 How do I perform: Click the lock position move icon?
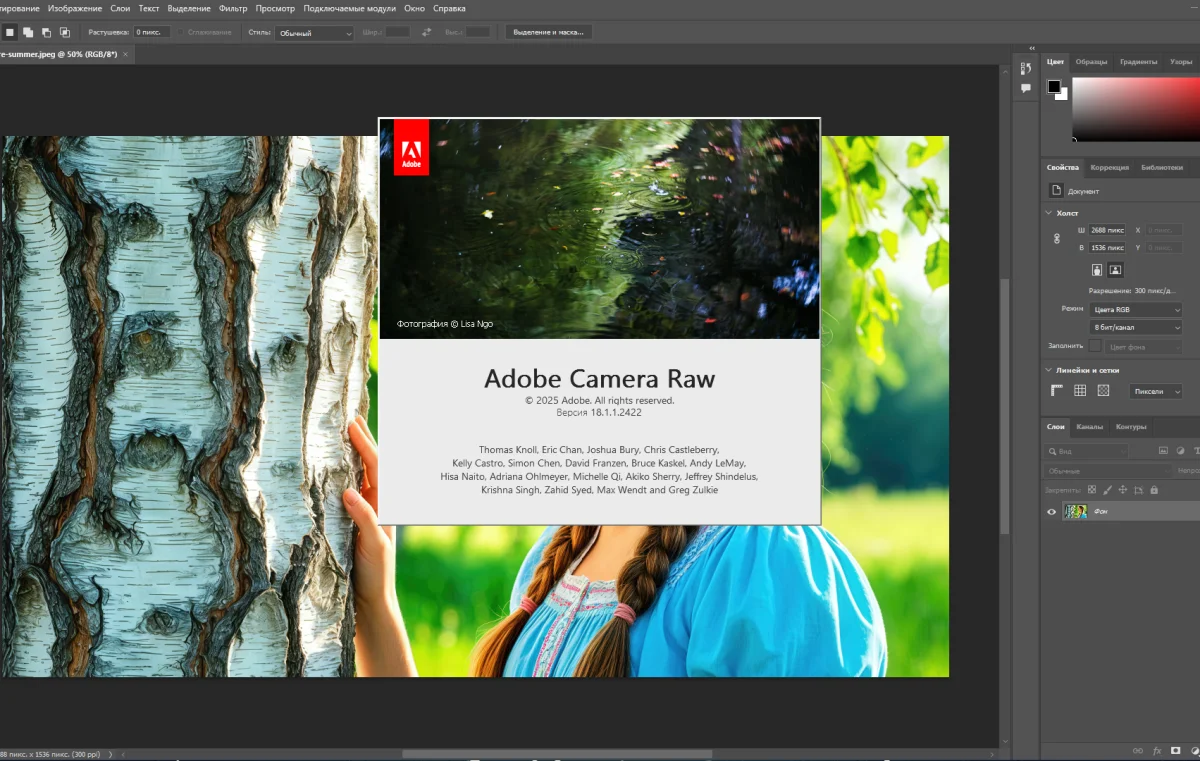1122,490
